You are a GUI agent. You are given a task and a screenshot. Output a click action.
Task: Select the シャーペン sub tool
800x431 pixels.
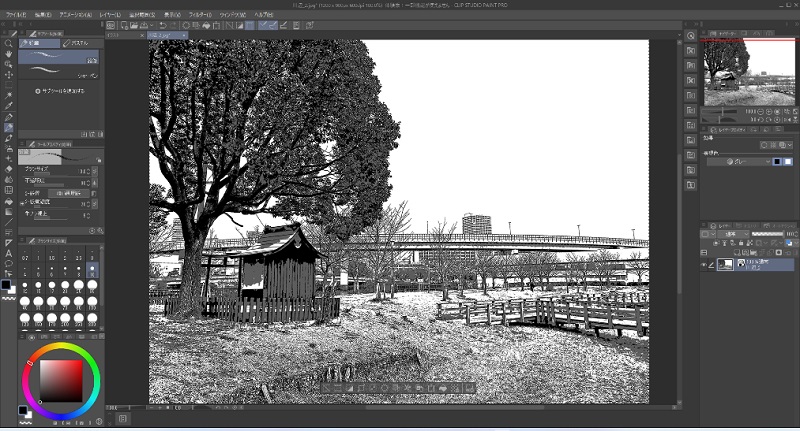tap(59, 72)
